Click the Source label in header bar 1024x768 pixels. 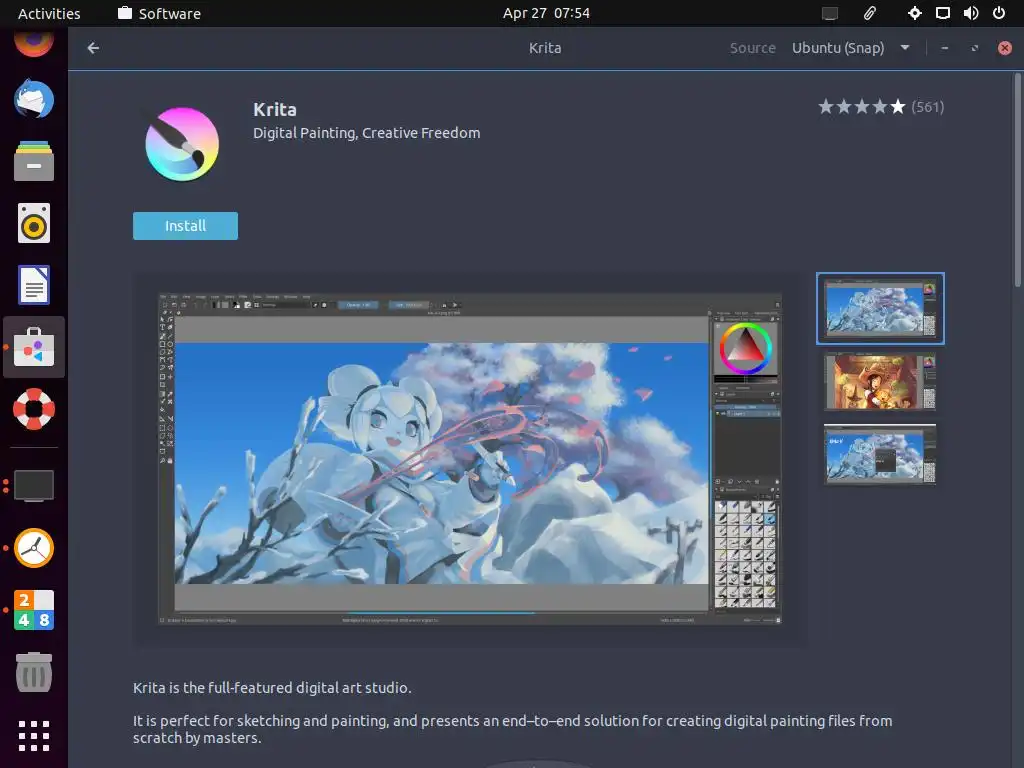[752, 48]
